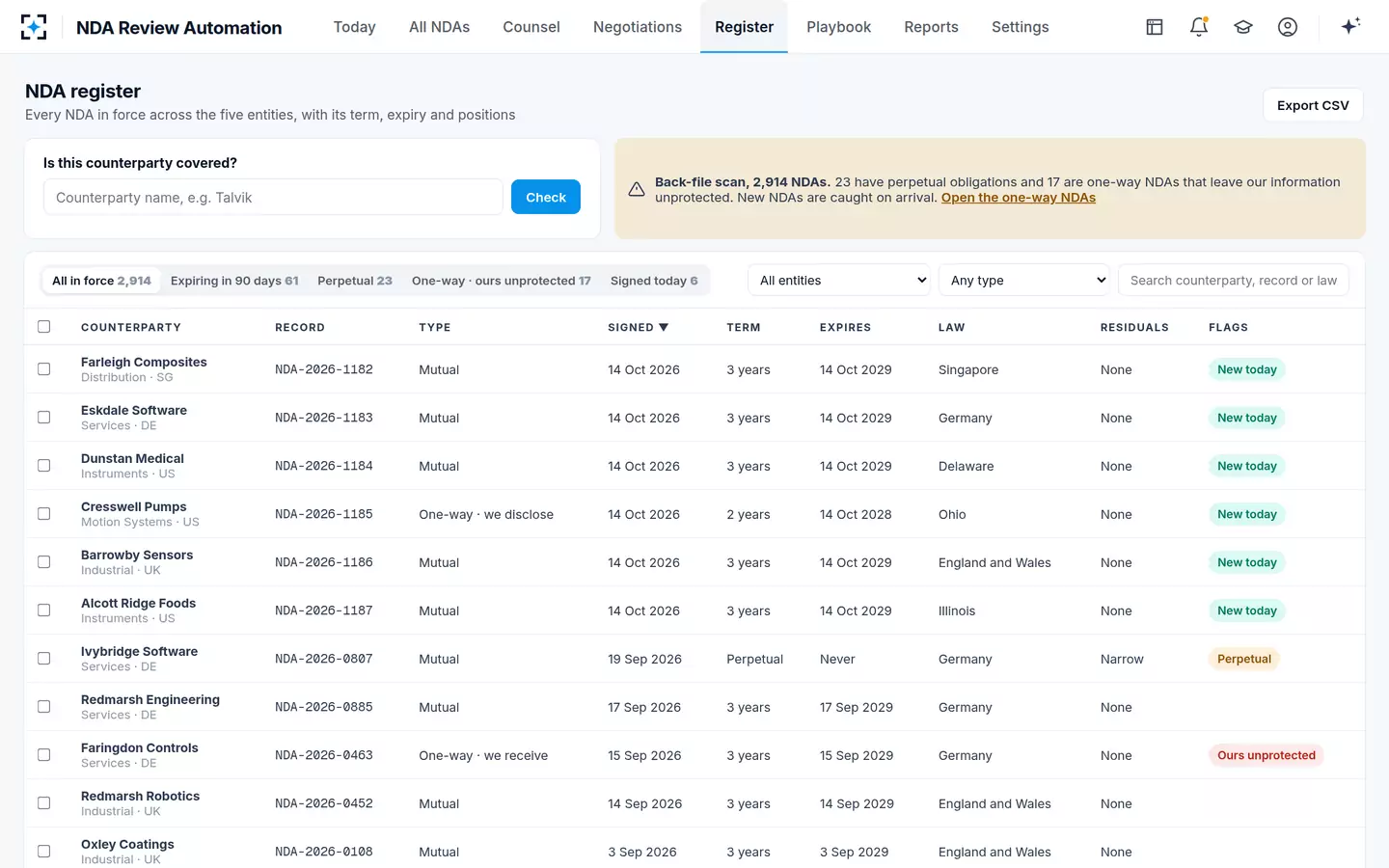Click New today flag on Cresswell Pumps row
The image size is (1389, 868).
tap(1247, 514)
